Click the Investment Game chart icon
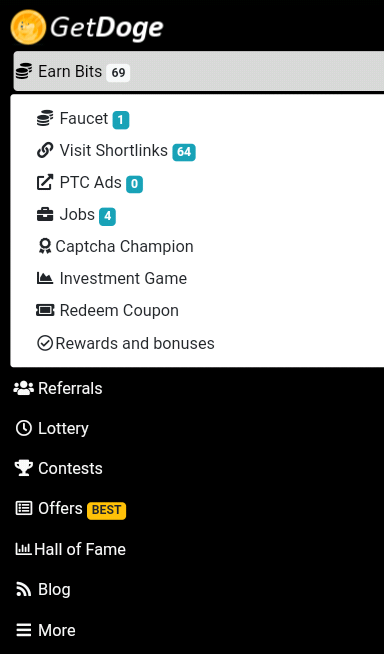The height and width of the screenshot is (654, 384). (x=45, y=278)
